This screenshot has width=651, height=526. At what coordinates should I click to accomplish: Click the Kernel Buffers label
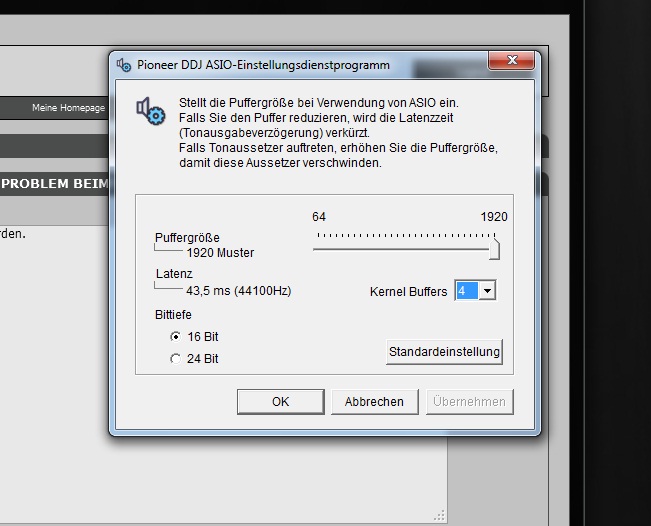tap(409, 292)
